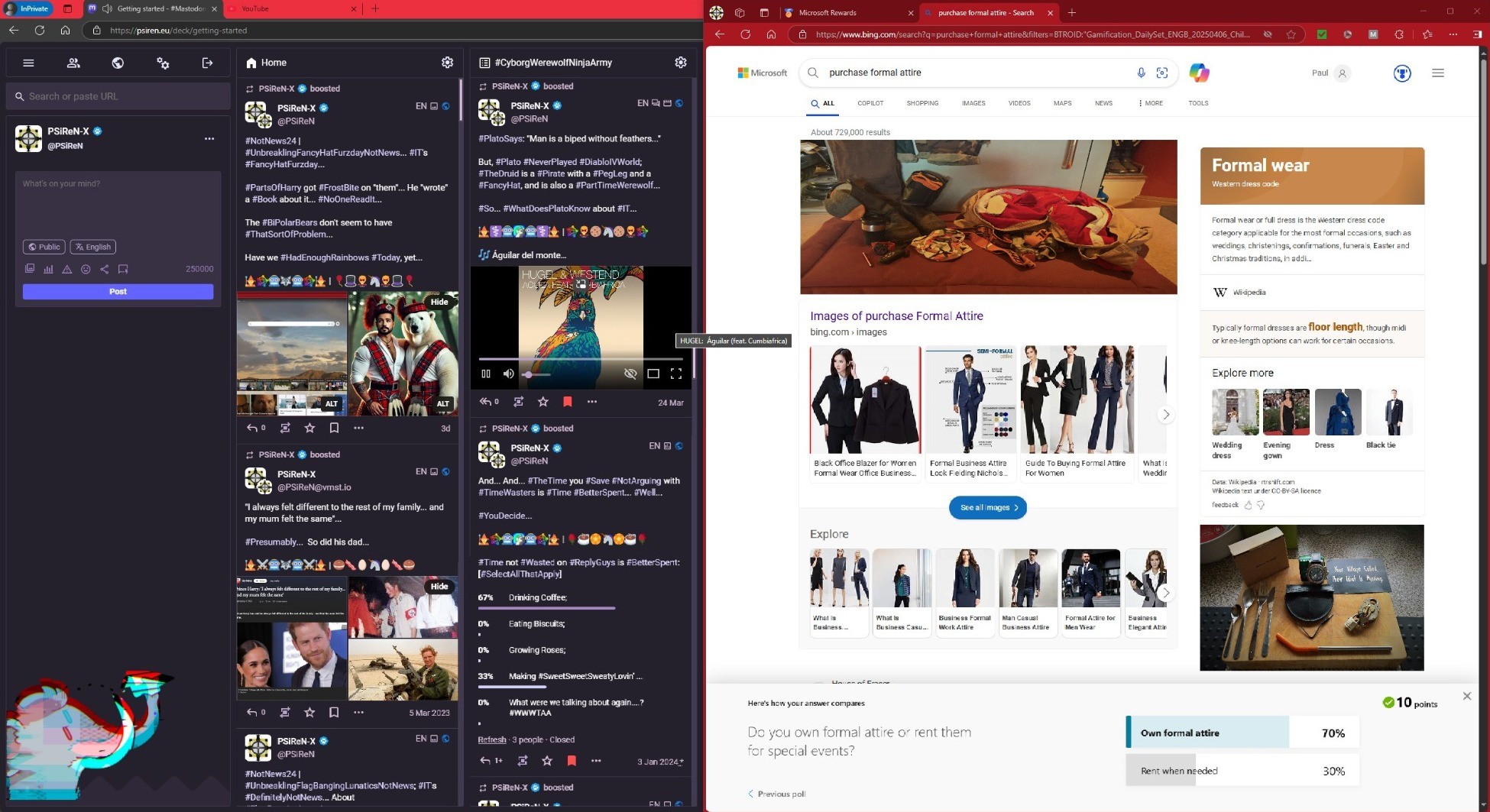Image resolution: width=1490 pixels, height=812 pixels.
Task: Search by voice using Bing microphone icon
Action: point(1141,73)
